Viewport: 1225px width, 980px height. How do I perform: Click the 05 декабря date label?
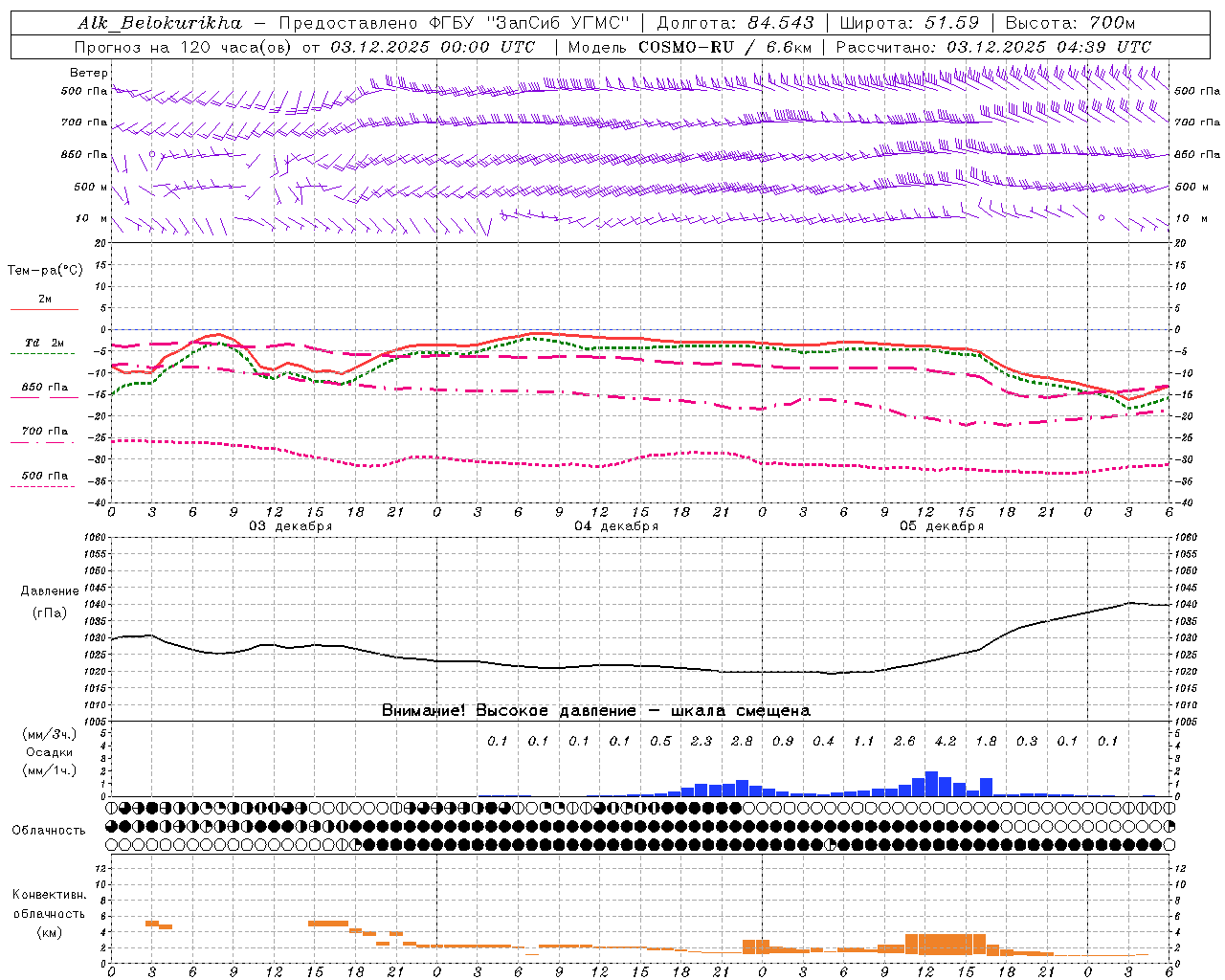[x=942, y=526]
